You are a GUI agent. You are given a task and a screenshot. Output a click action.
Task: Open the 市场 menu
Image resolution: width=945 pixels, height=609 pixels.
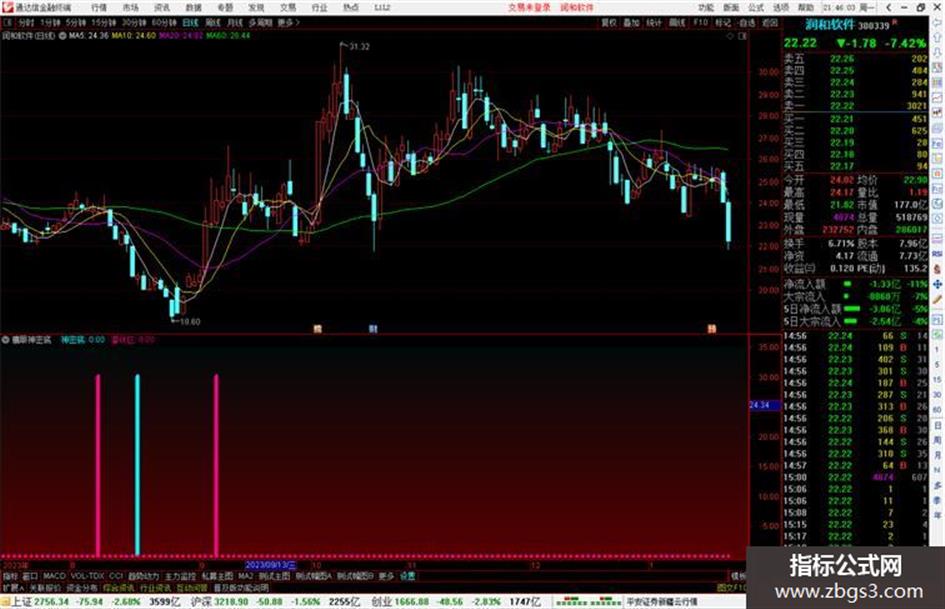click(130, 7)
